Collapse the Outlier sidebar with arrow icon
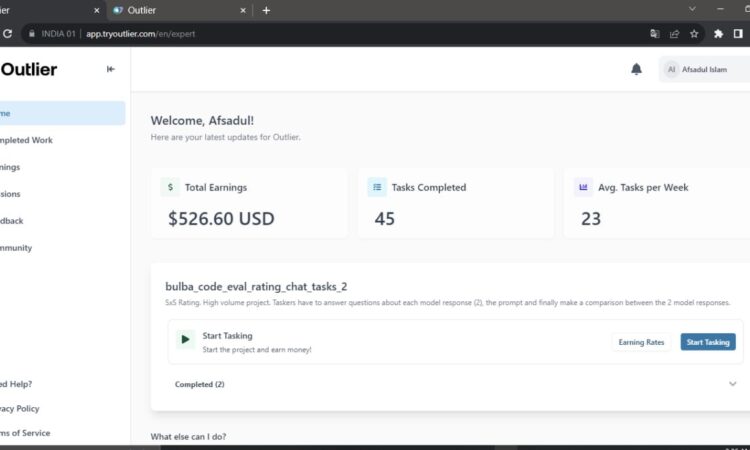This screenshot has width=750, height=450. coord(110,69)
